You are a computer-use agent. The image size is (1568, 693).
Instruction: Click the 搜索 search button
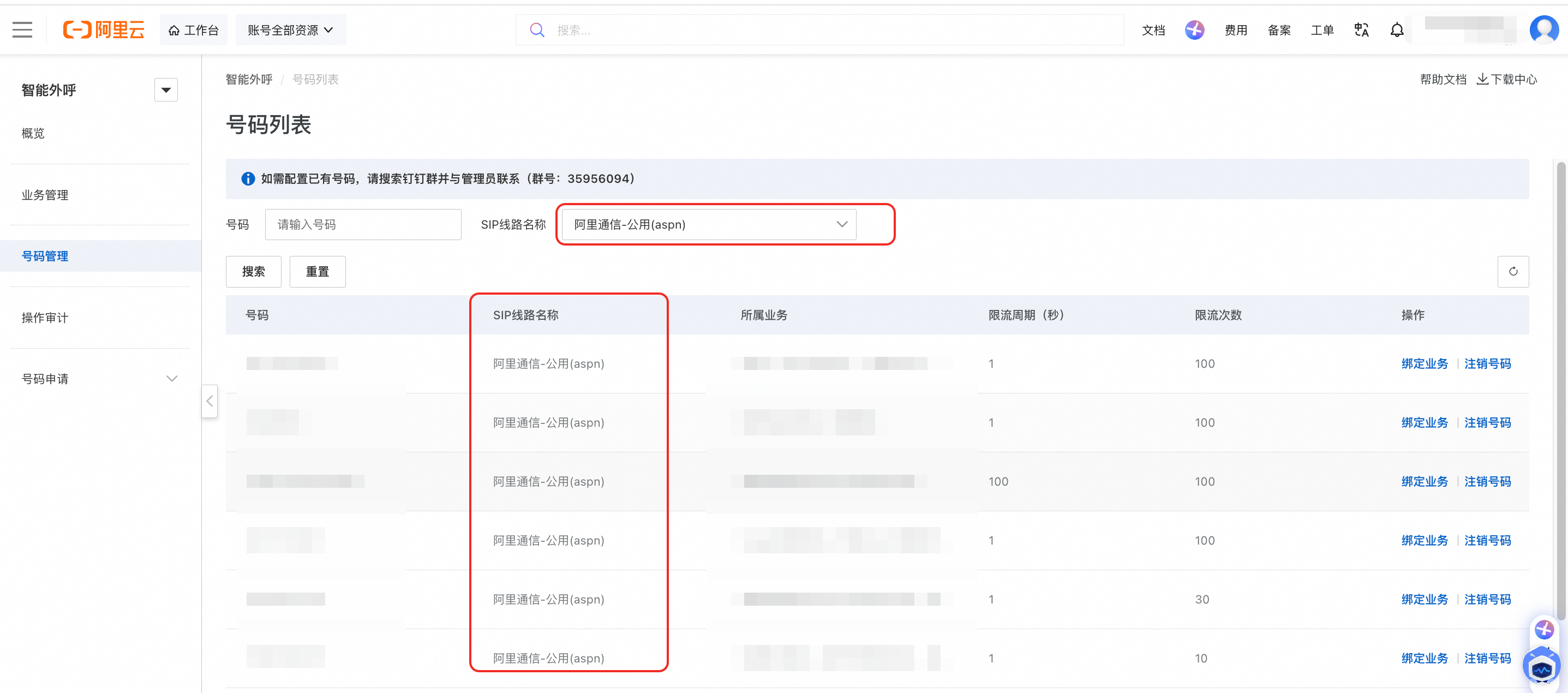point(253,271)
